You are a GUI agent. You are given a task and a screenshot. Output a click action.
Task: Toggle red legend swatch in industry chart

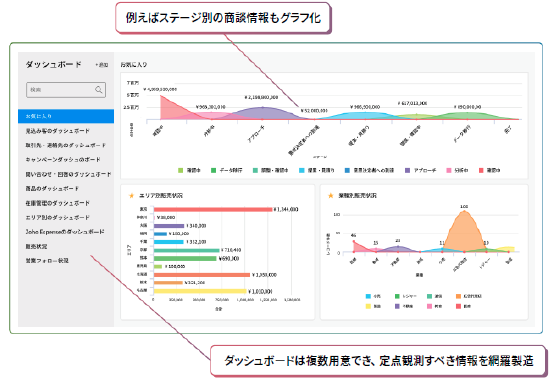point(458,306)
